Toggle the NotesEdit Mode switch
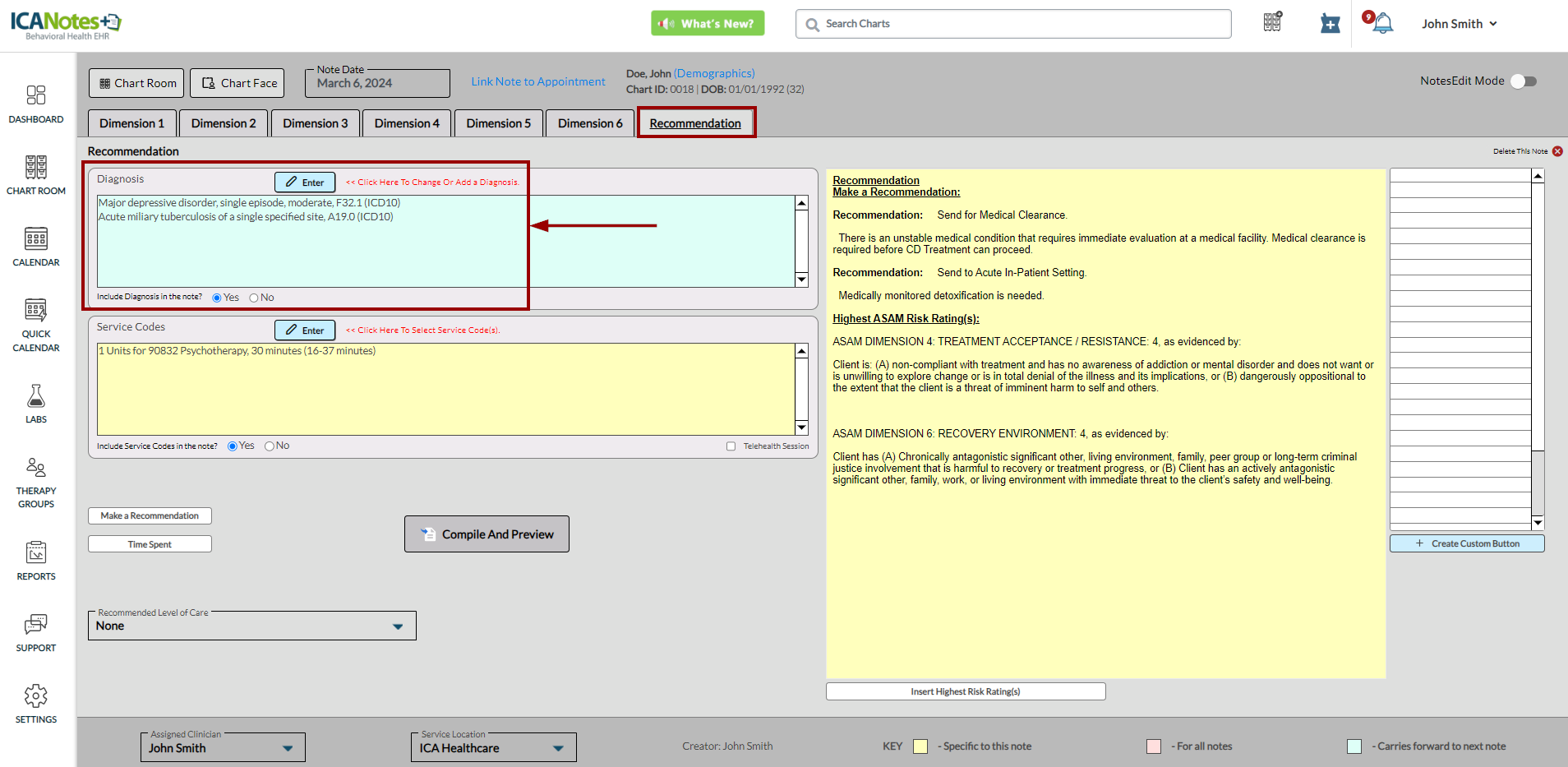This screenshot has width=1568, height=767. (1524, 81)
